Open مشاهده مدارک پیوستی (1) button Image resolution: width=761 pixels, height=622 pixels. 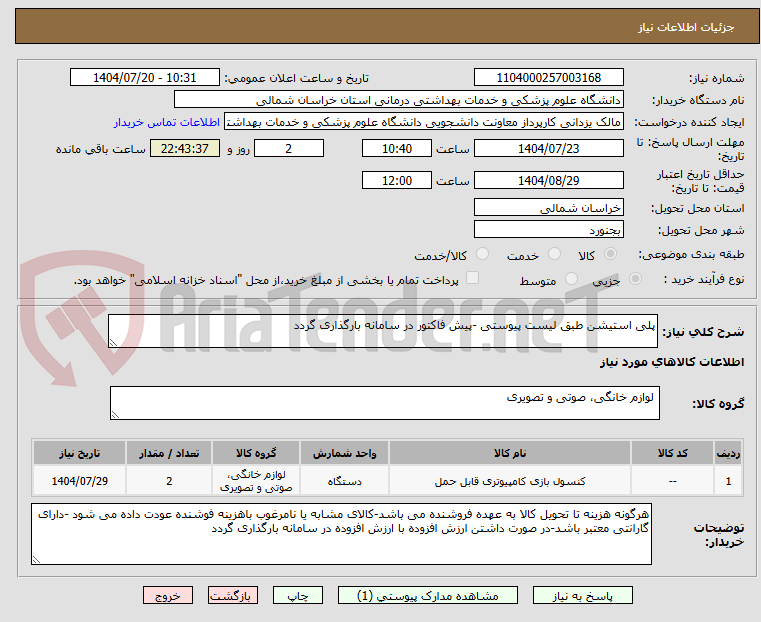(x=428, y=596)
